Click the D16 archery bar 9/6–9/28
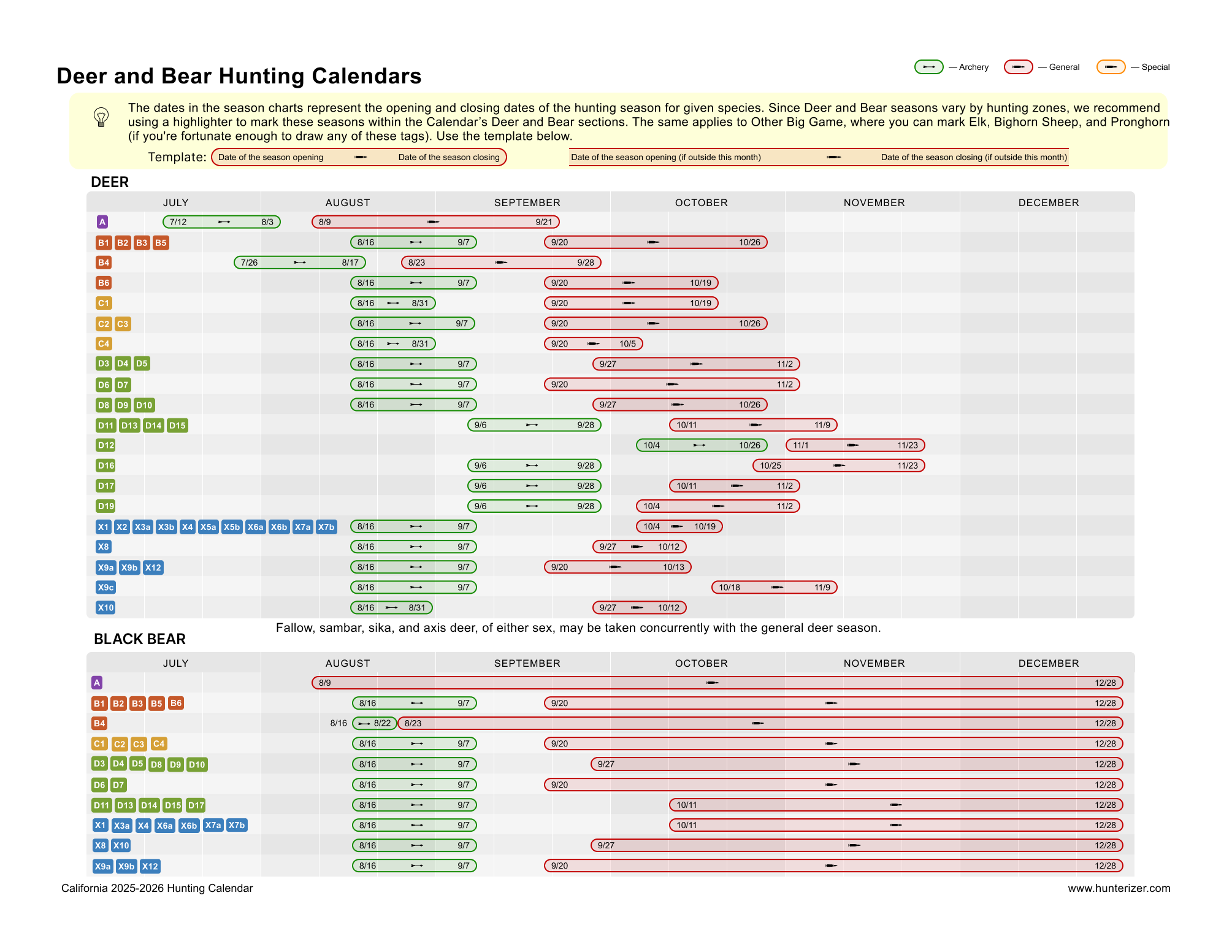 [x=534, y=466]
